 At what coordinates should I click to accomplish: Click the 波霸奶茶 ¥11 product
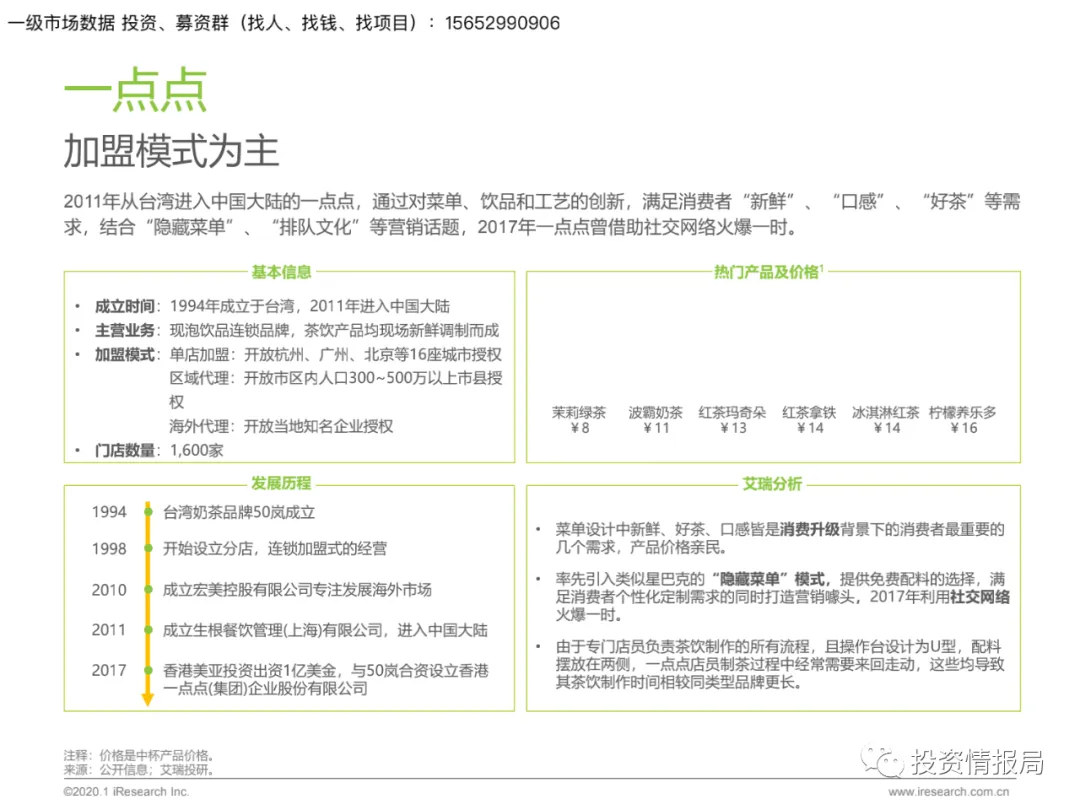tap(656, 419)
